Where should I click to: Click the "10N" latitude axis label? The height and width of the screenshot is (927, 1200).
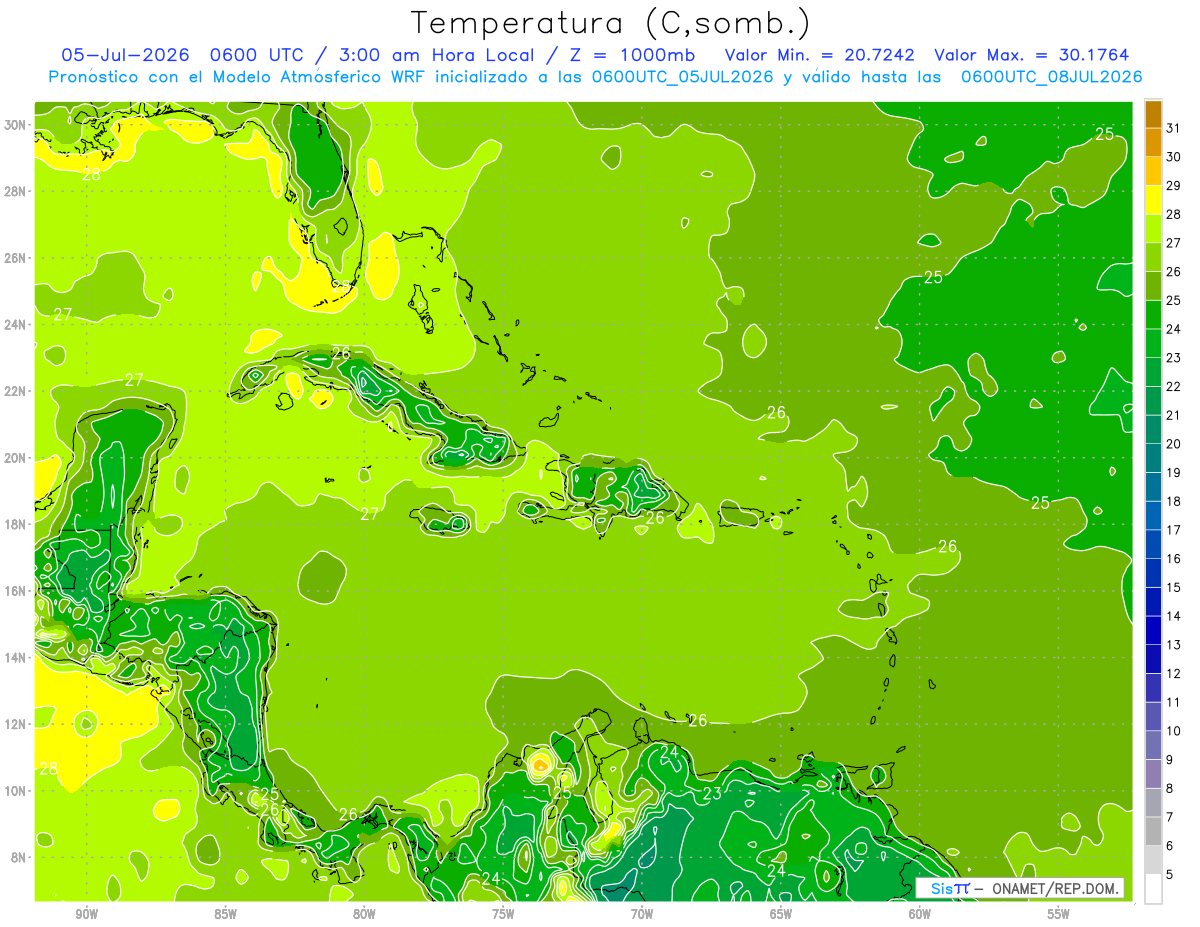[x=17, y=791]
